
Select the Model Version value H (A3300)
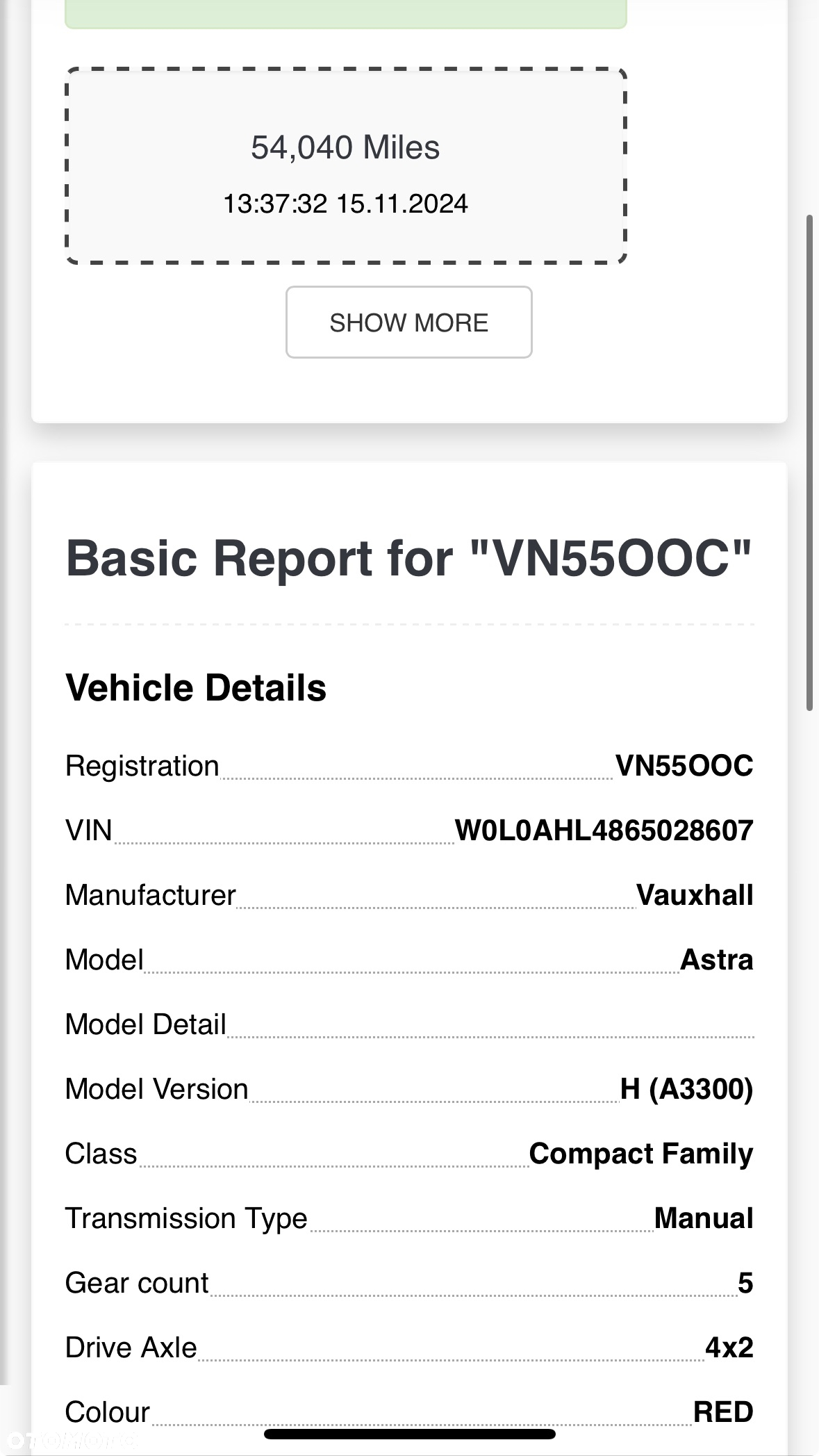687,1089
